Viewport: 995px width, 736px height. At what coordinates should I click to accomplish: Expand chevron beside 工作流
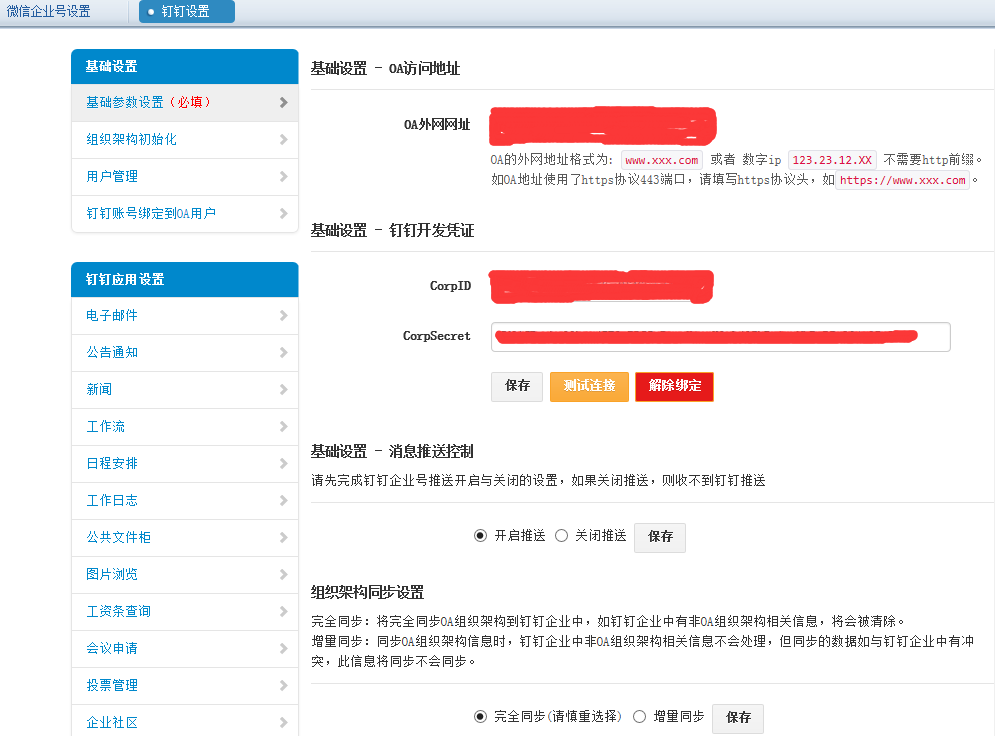pos(284,426)
